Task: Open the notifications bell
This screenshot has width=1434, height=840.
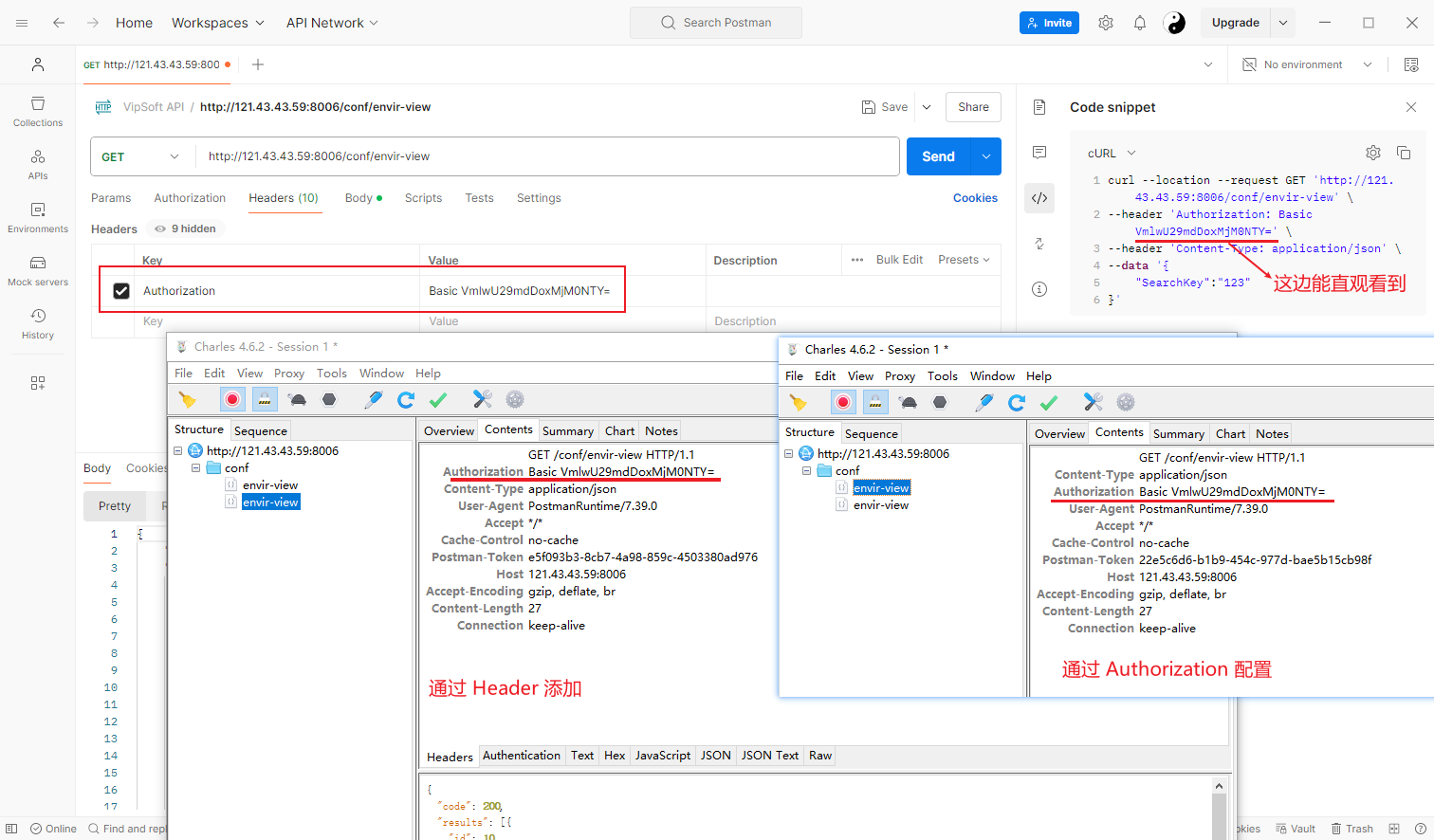Action: coord(1140,23)
